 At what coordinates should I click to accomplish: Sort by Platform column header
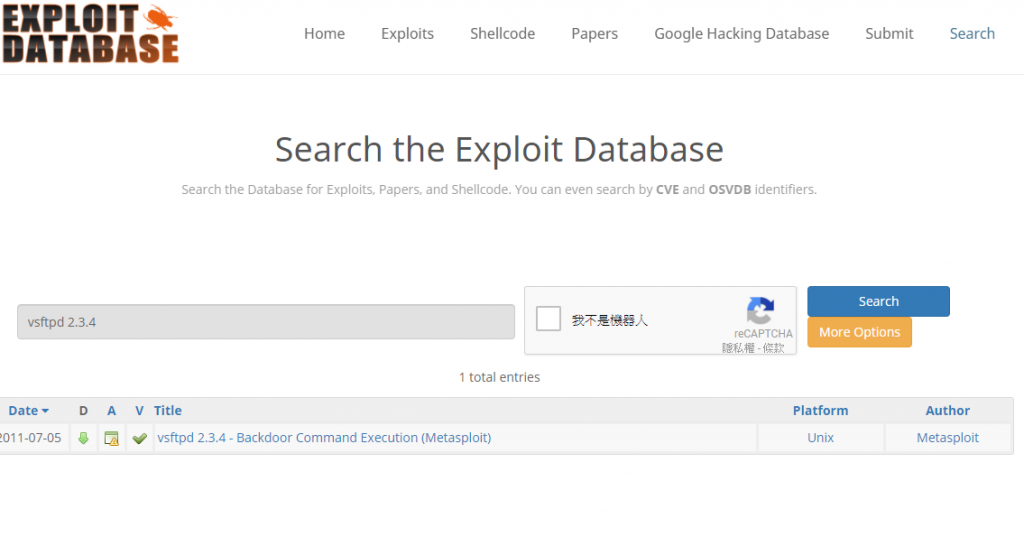click(x=820, y=411)
